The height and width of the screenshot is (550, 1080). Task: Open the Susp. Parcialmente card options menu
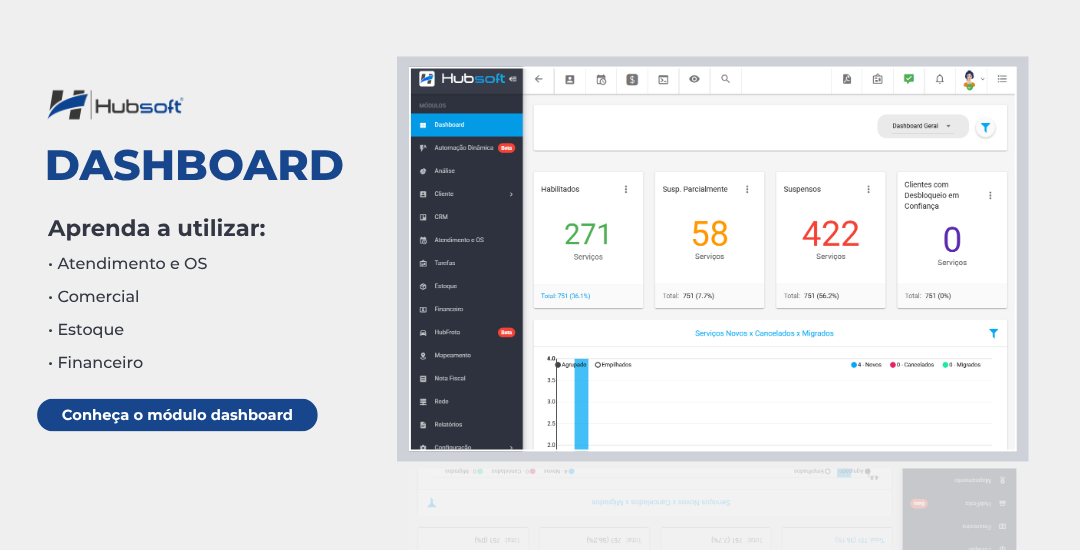click(747, 189)
